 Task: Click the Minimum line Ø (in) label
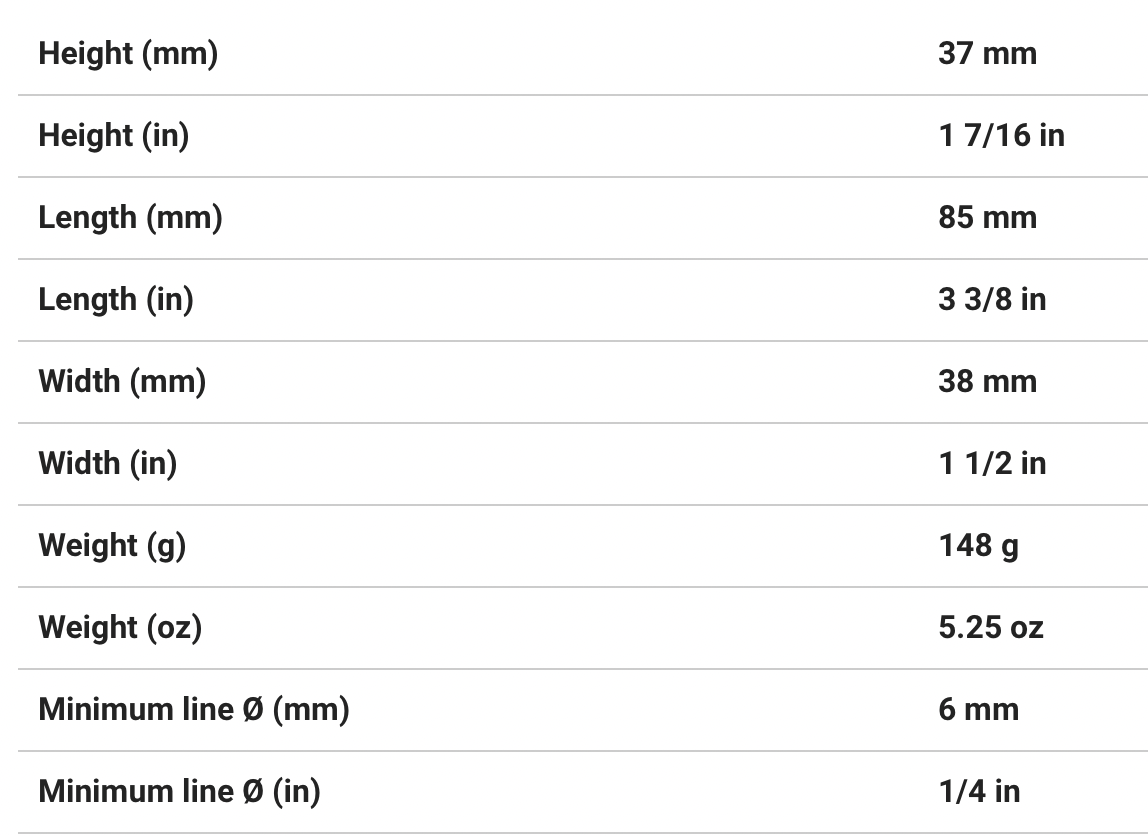coord(179,791)
